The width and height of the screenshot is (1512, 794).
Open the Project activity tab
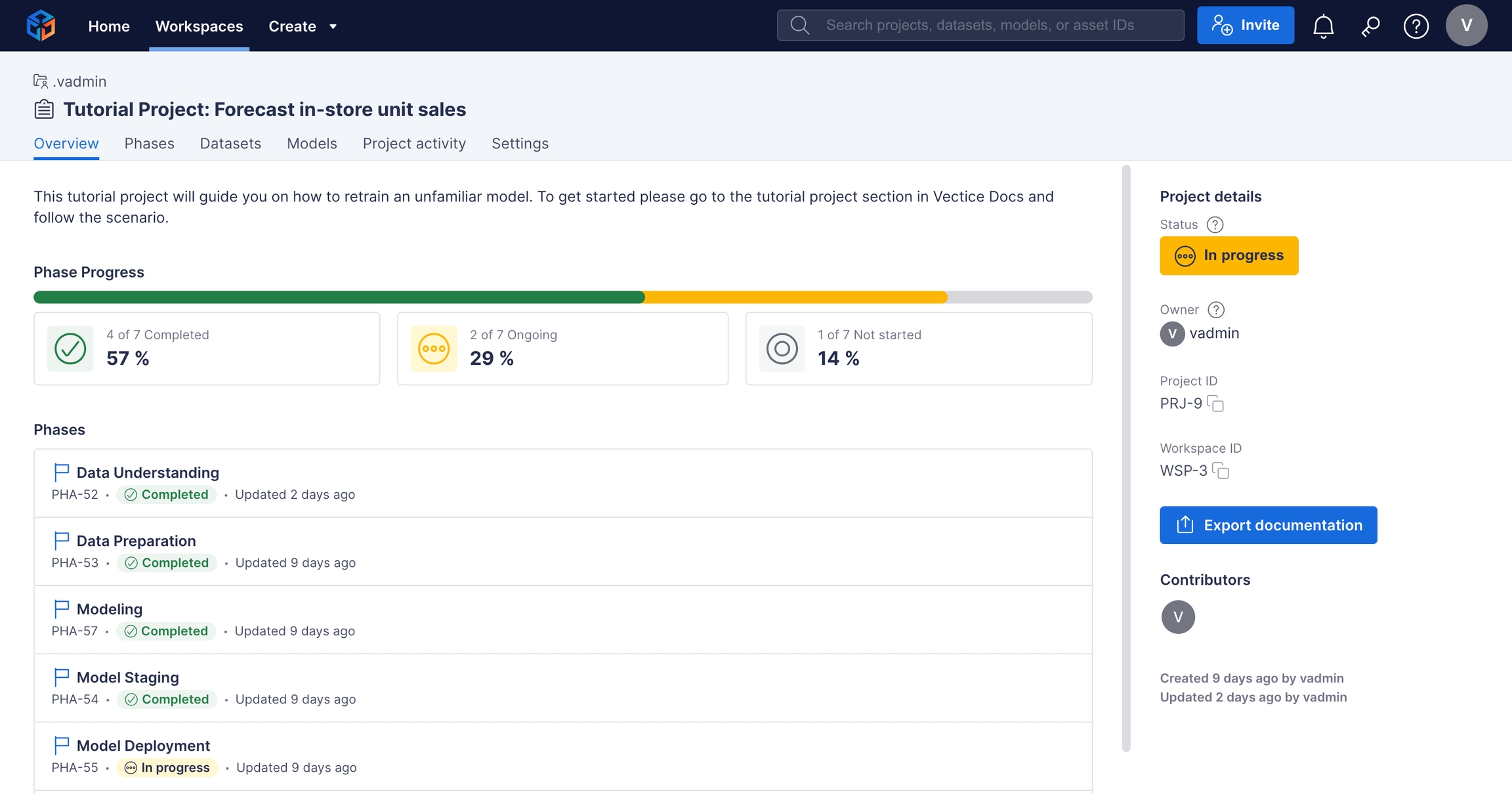coord(414,144)
